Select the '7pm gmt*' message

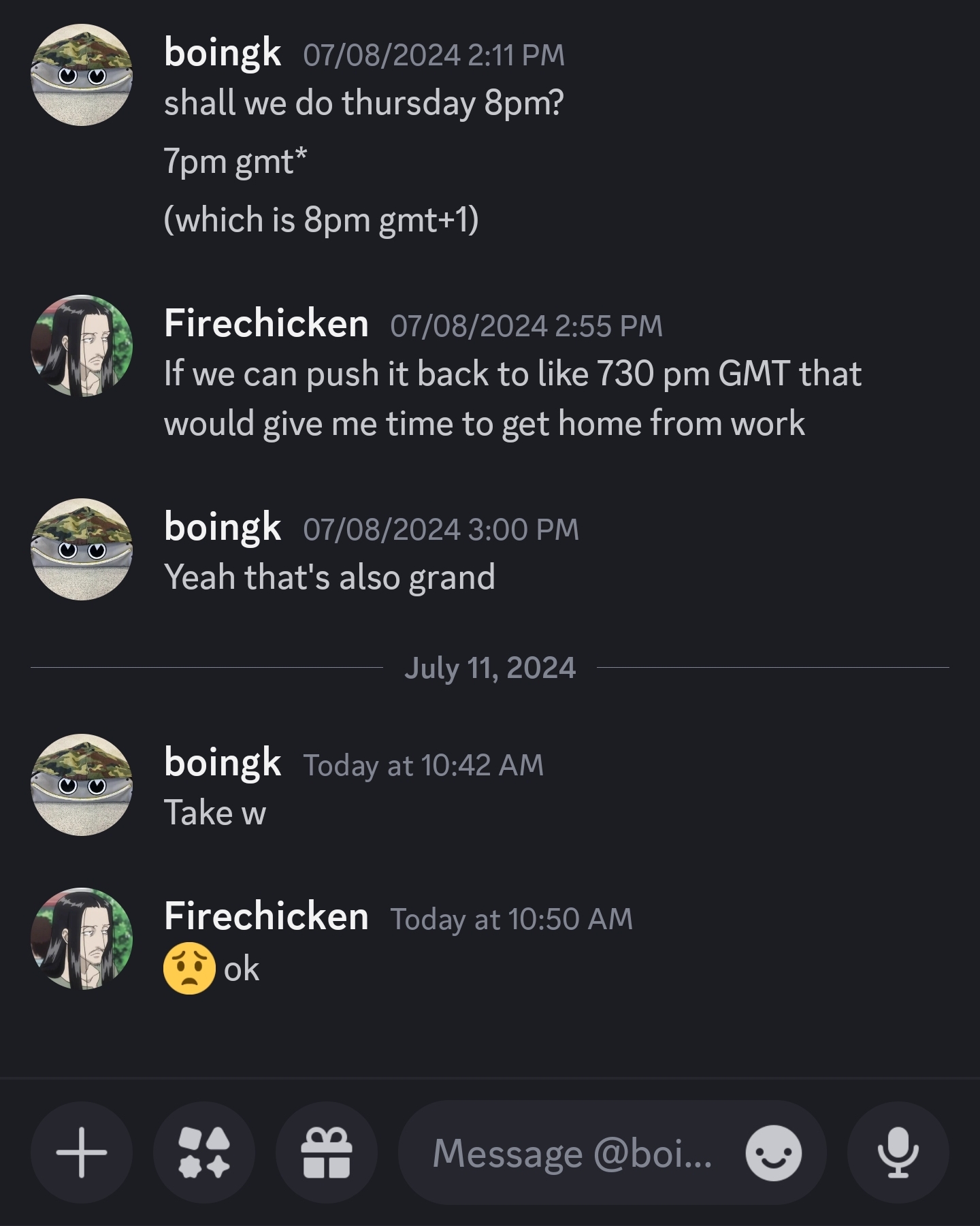[x=235, y=162]
